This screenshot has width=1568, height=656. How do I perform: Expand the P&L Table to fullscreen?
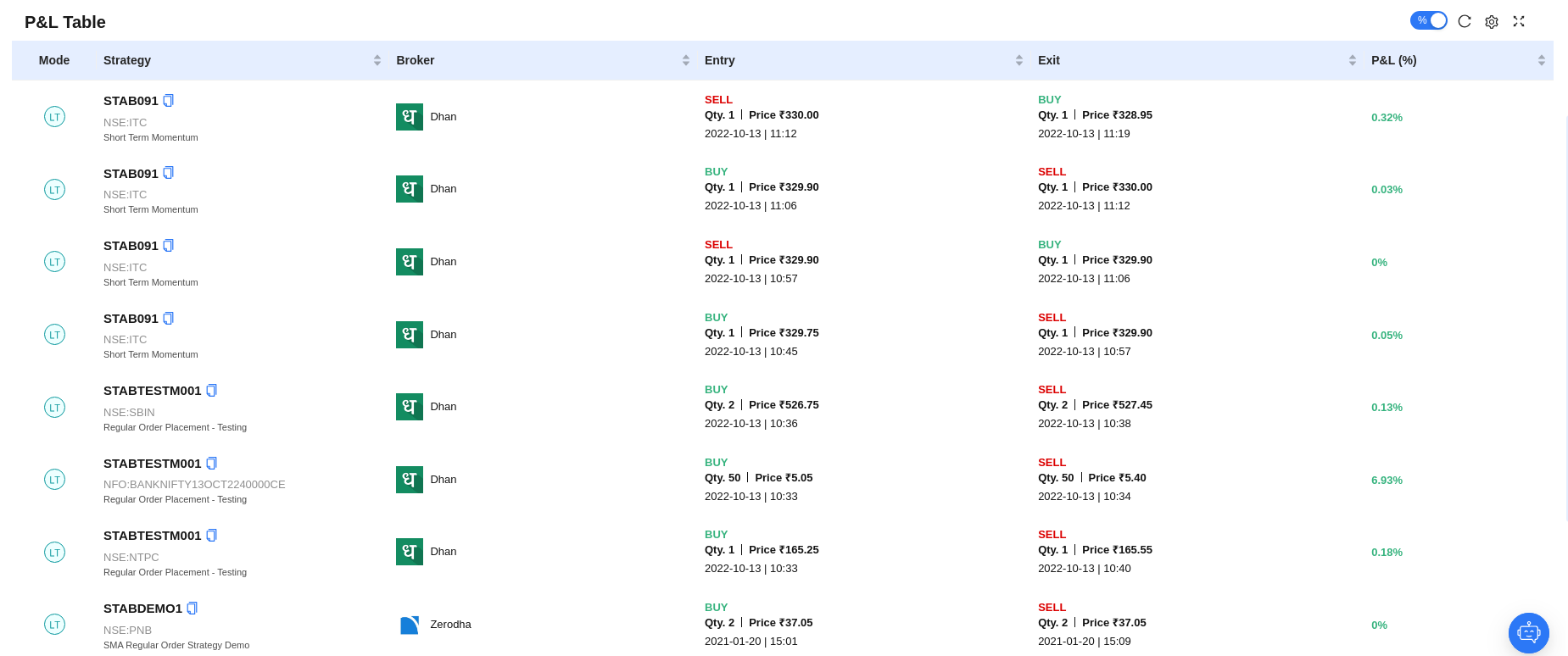tap(1519, 21)
